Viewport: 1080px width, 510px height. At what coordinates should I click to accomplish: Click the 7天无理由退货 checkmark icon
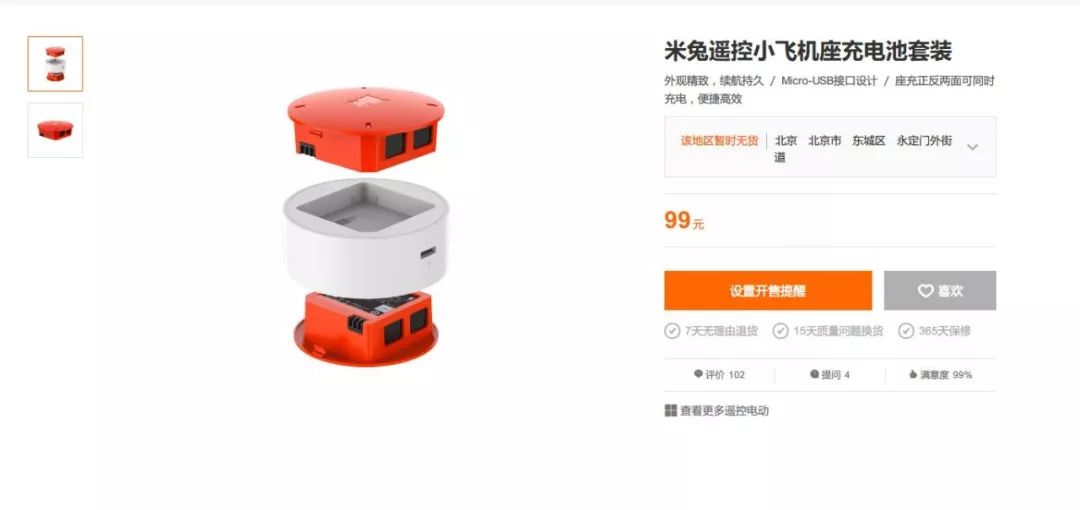coord(672,331)
